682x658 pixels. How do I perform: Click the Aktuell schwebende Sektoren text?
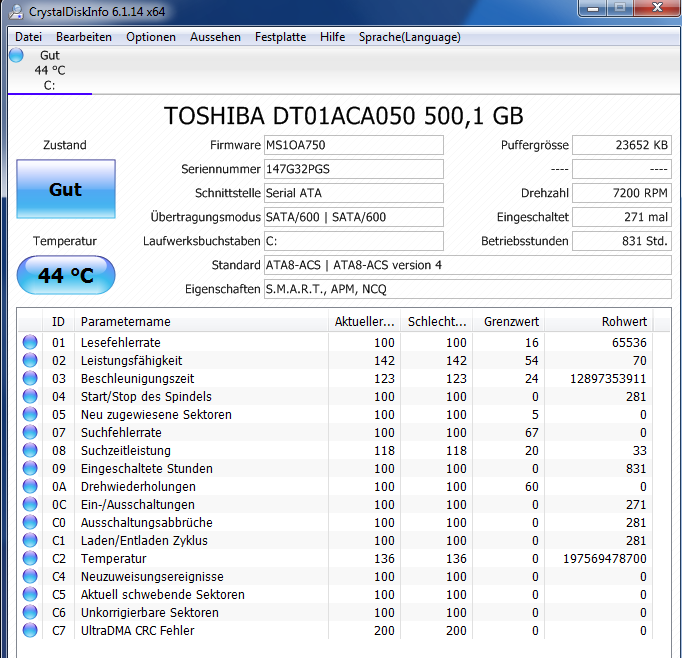[x=163, y=595]
